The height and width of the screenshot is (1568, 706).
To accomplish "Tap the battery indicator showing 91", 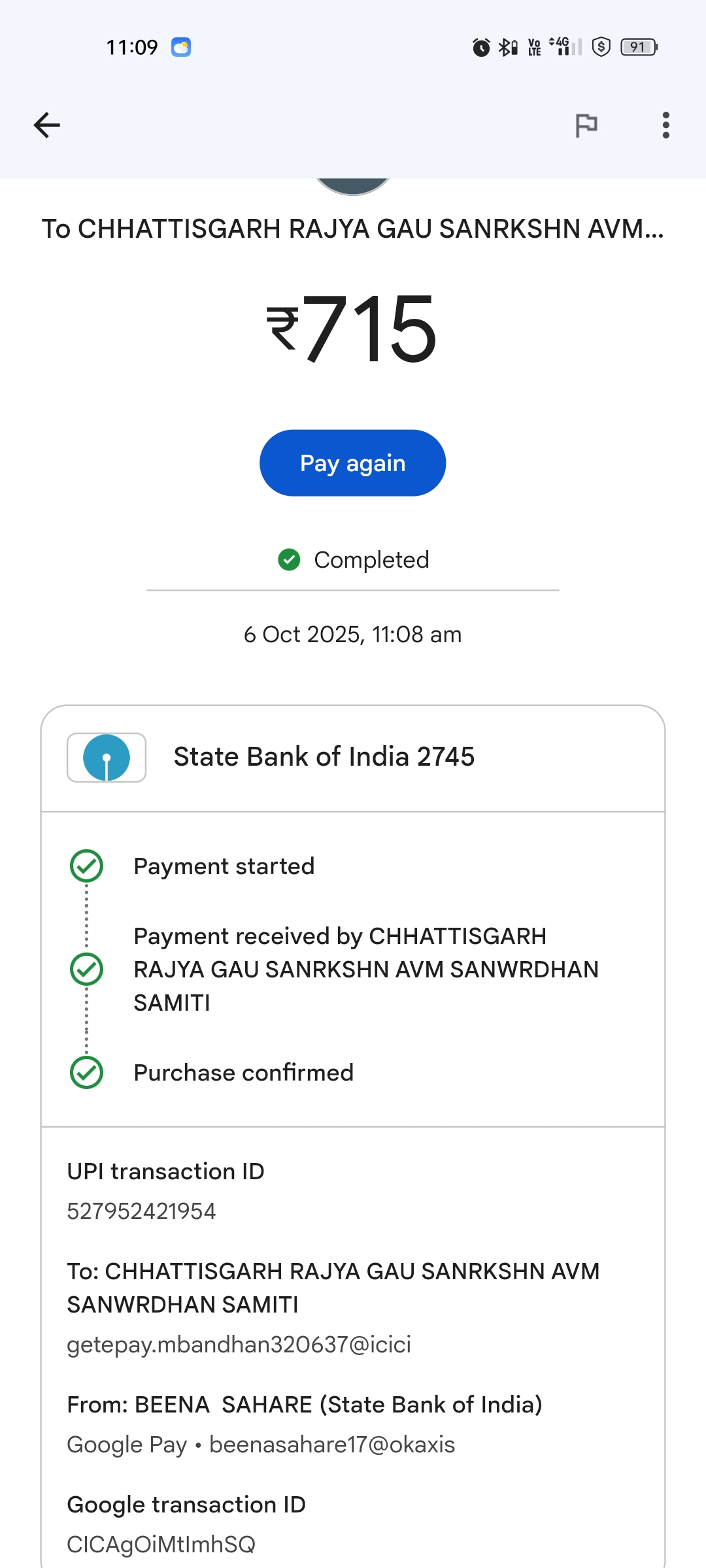I will click(638, 47).
